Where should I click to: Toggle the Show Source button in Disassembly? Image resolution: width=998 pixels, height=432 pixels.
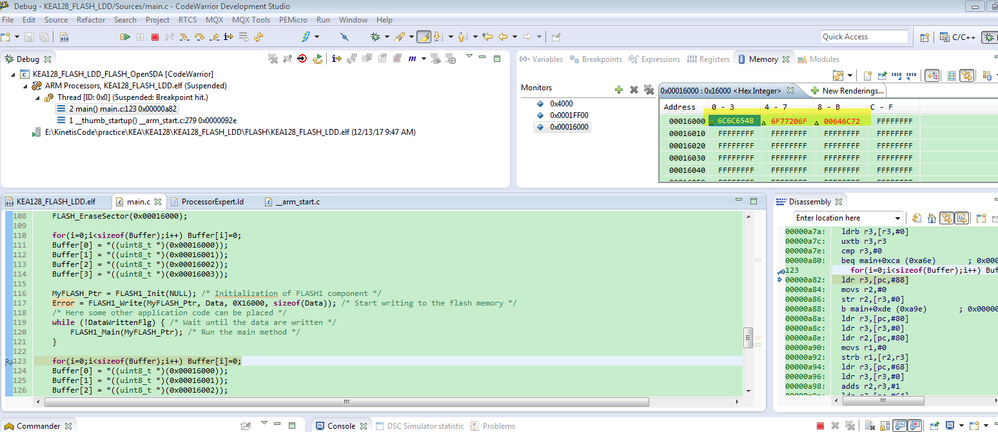click(964, 218)
